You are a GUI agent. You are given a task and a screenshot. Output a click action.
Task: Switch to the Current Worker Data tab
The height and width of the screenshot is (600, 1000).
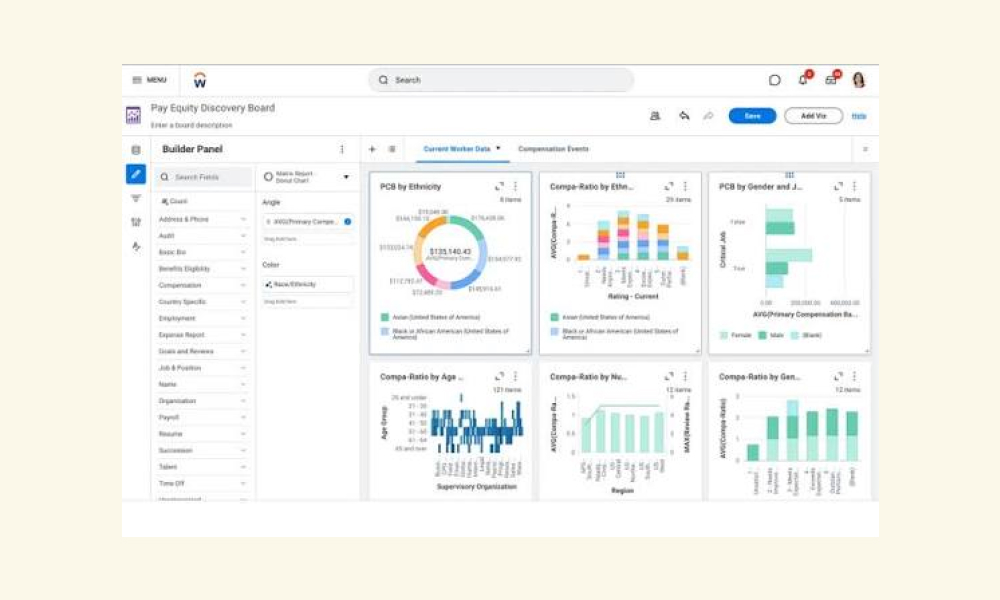(457, 149)
